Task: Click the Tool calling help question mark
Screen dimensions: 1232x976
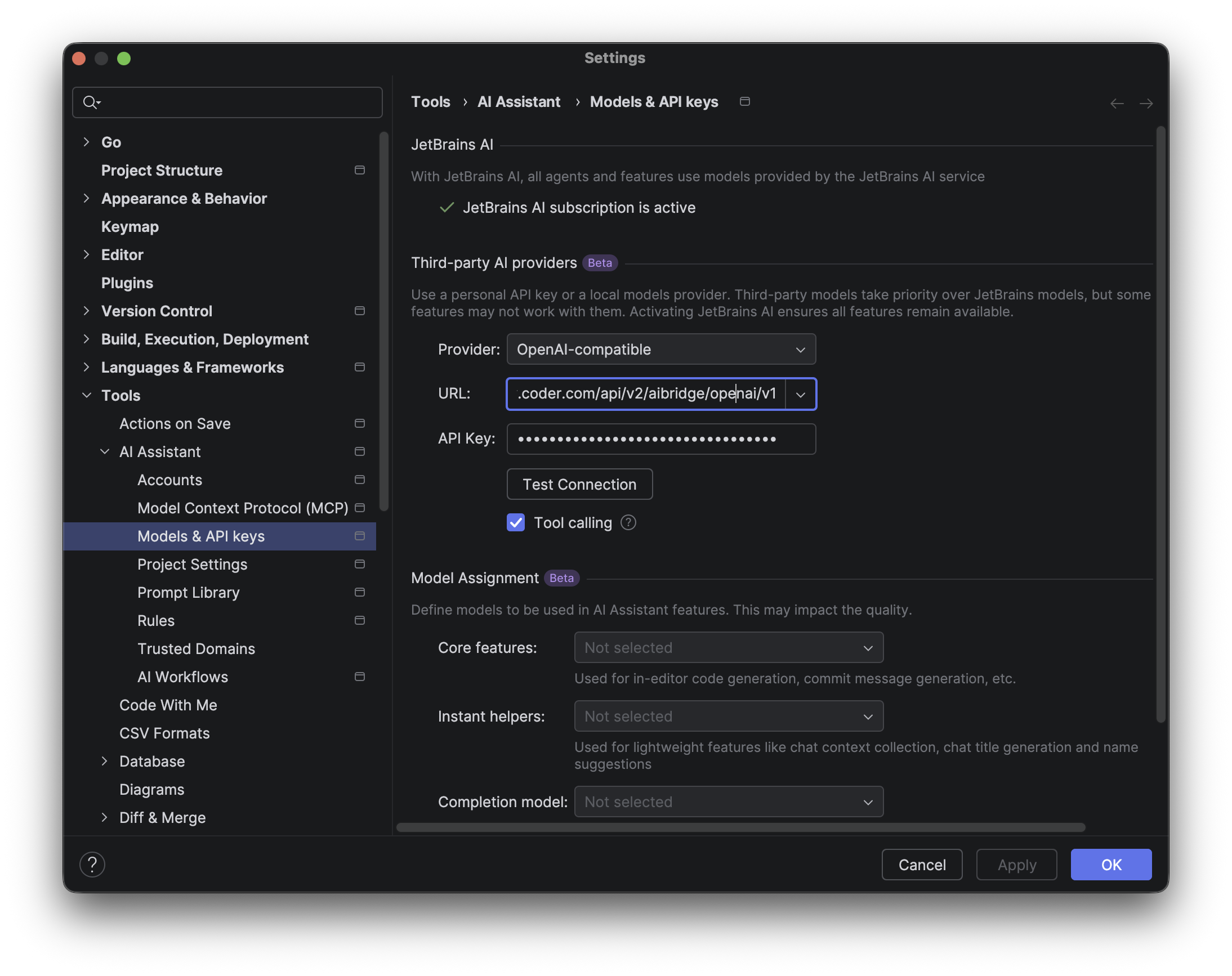Action: (628, 522)
